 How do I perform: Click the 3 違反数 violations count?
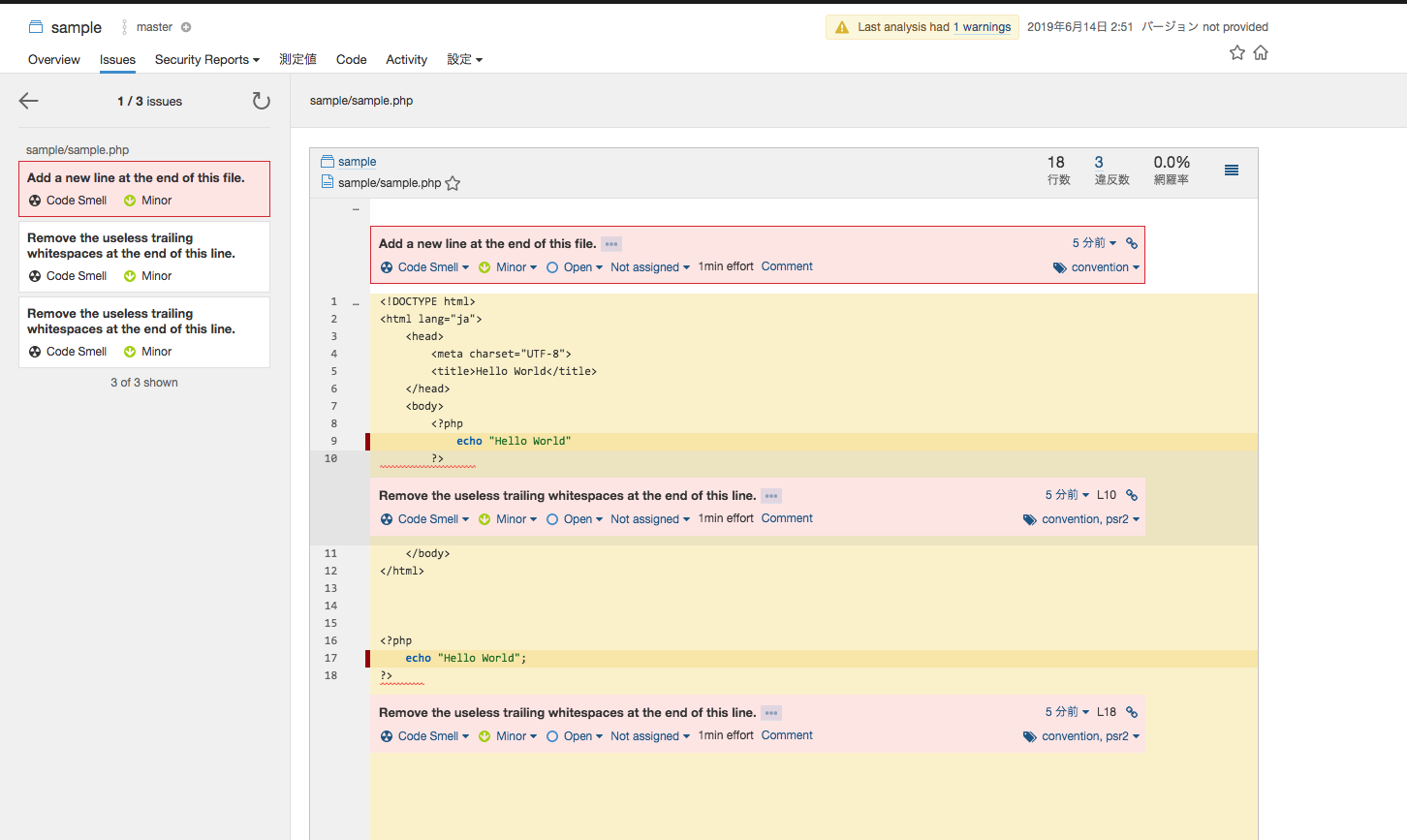1099,163
